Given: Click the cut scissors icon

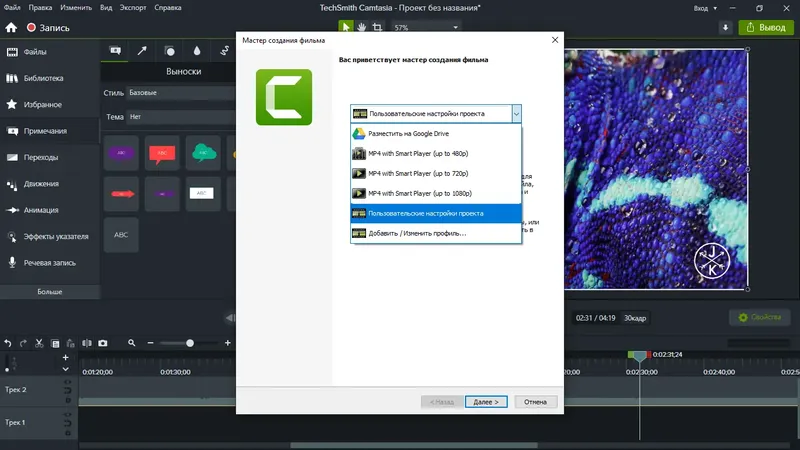Looking at the screenshot, I should click(39, 343).
